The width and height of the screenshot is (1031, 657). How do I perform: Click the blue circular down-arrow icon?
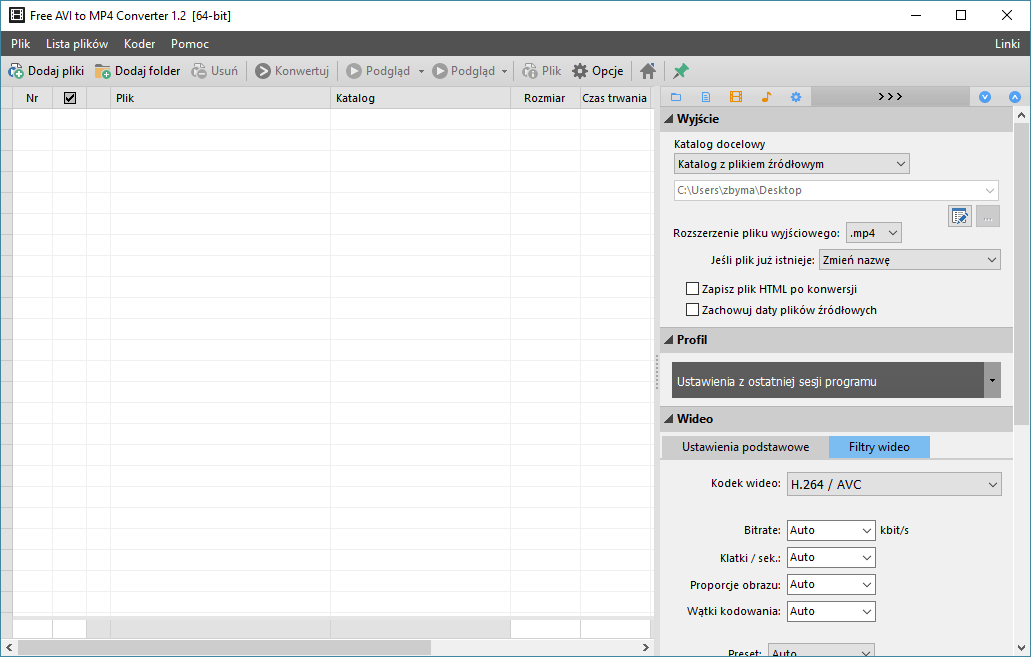point(985,97)
